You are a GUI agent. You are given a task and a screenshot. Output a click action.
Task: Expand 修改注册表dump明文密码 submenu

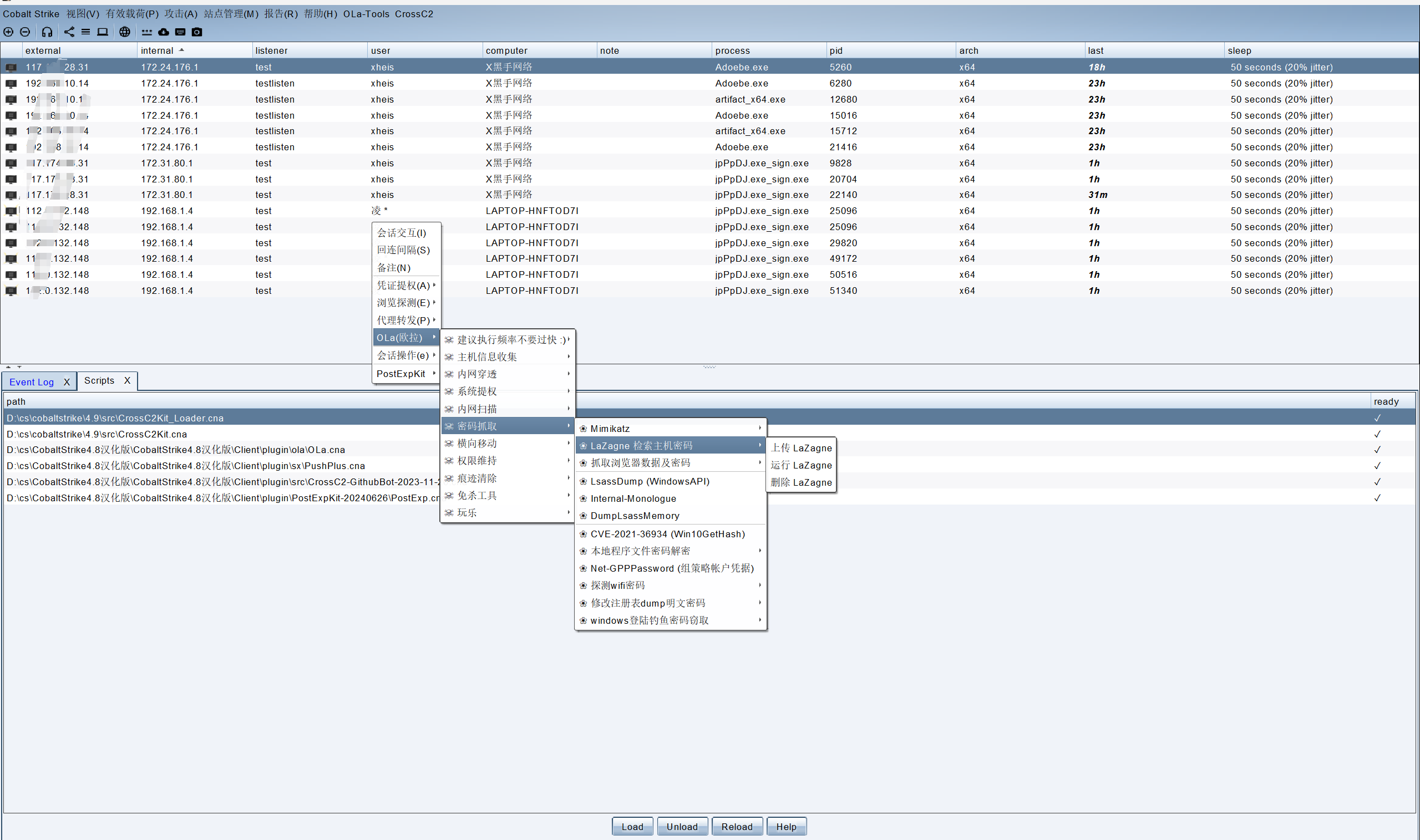coord(671,603)
